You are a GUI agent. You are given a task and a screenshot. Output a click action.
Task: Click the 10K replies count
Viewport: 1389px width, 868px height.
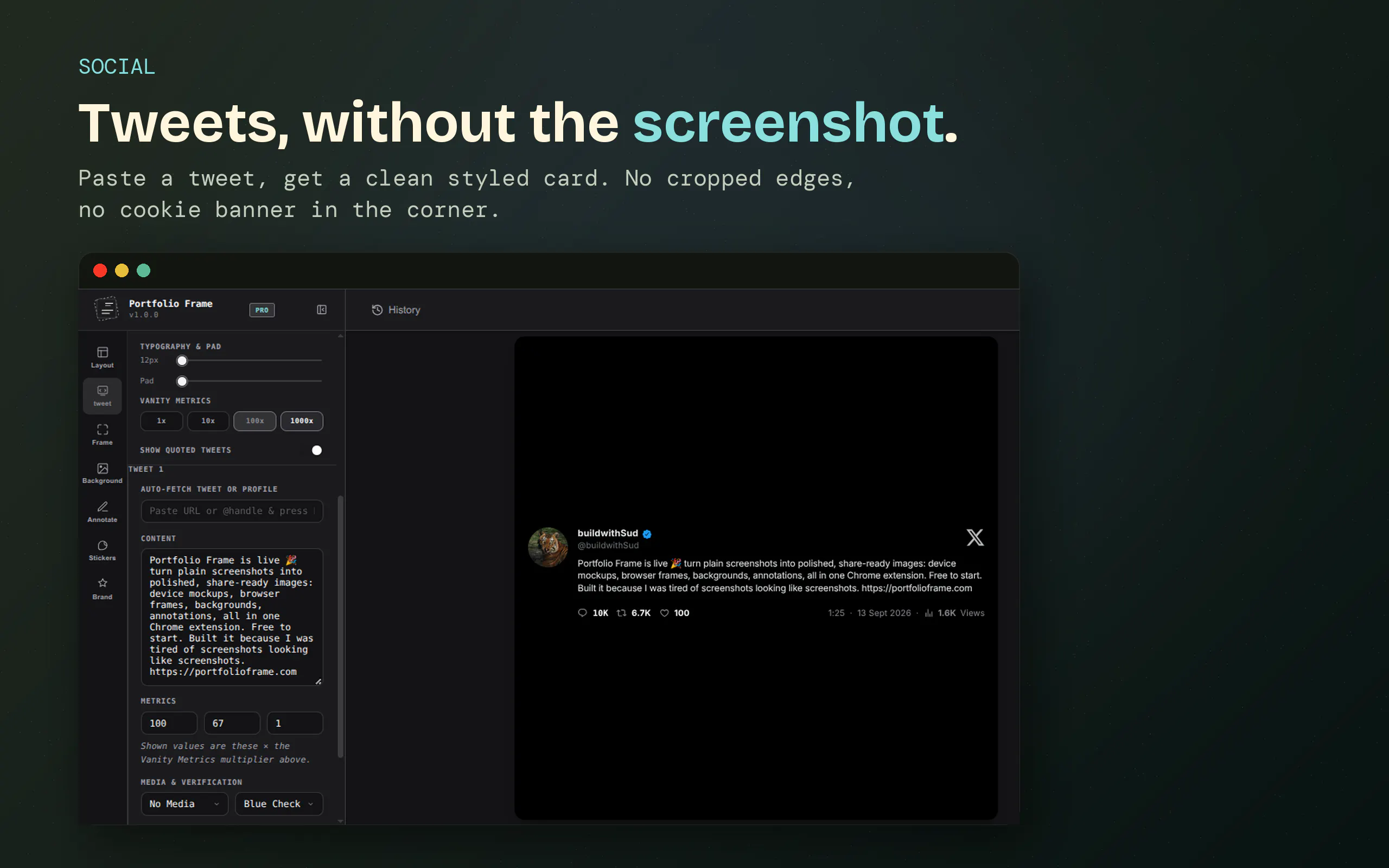click(601, 613)
